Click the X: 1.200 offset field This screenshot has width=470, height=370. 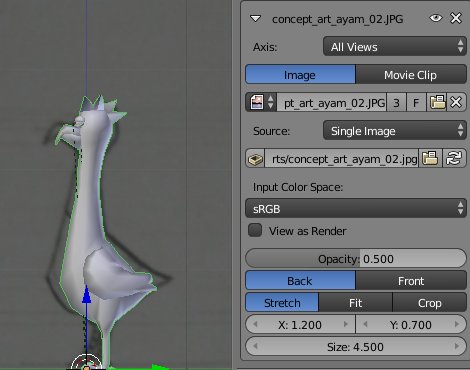pos(300,324)
